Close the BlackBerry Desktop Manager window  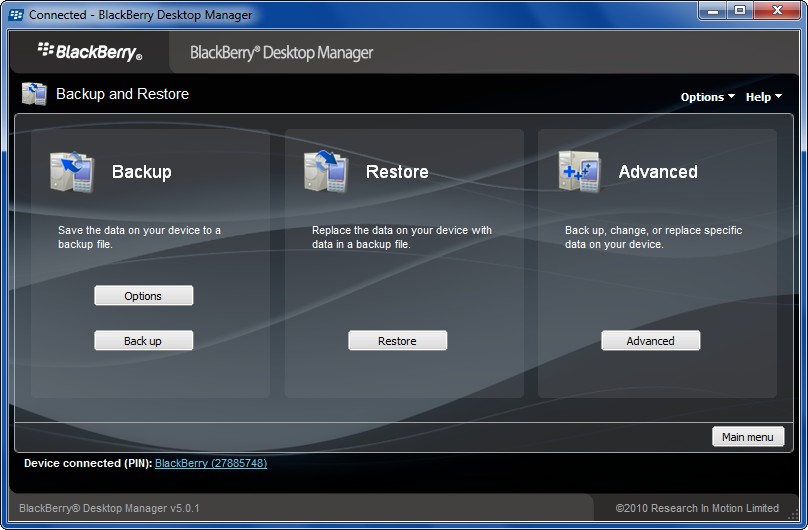tap(778, 10)
